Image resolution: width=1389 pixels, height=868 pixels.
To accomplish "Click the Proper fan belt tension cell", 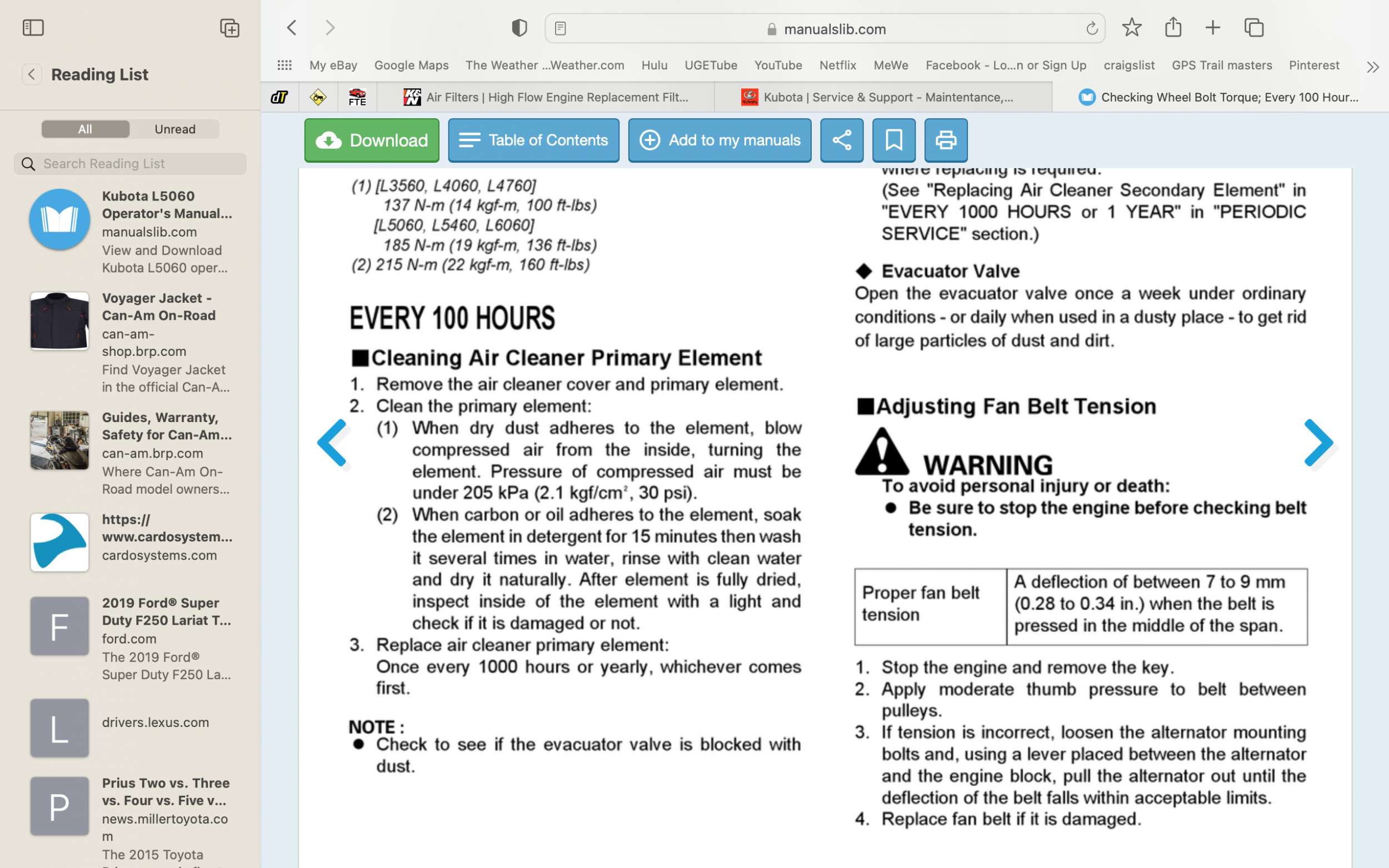I will [x=930, y=607].
